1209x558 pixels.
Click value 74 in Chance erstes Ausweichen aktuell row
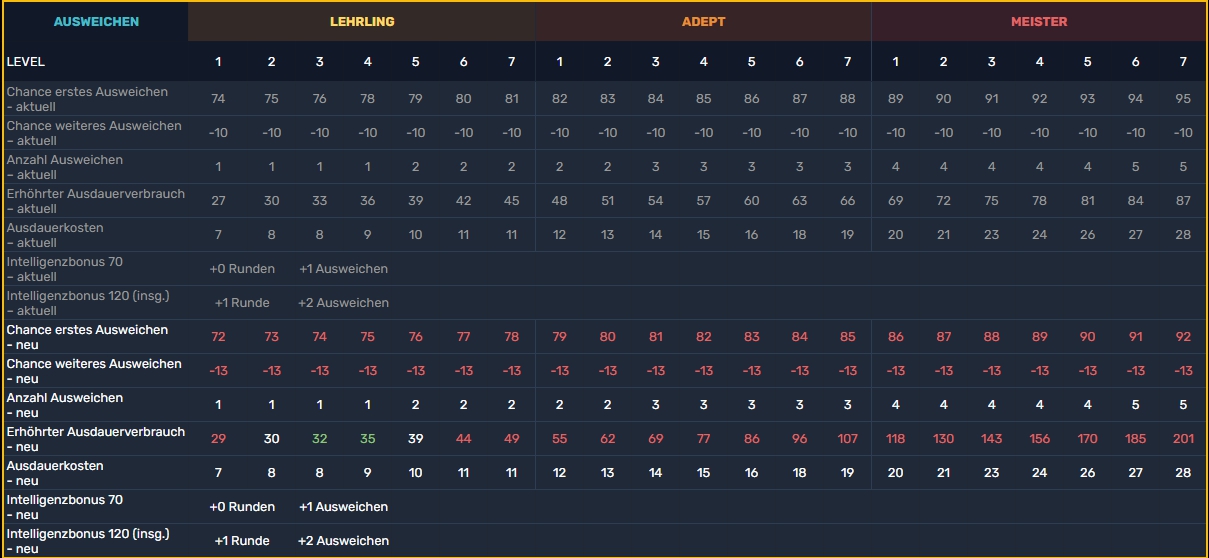pos(218,98)
